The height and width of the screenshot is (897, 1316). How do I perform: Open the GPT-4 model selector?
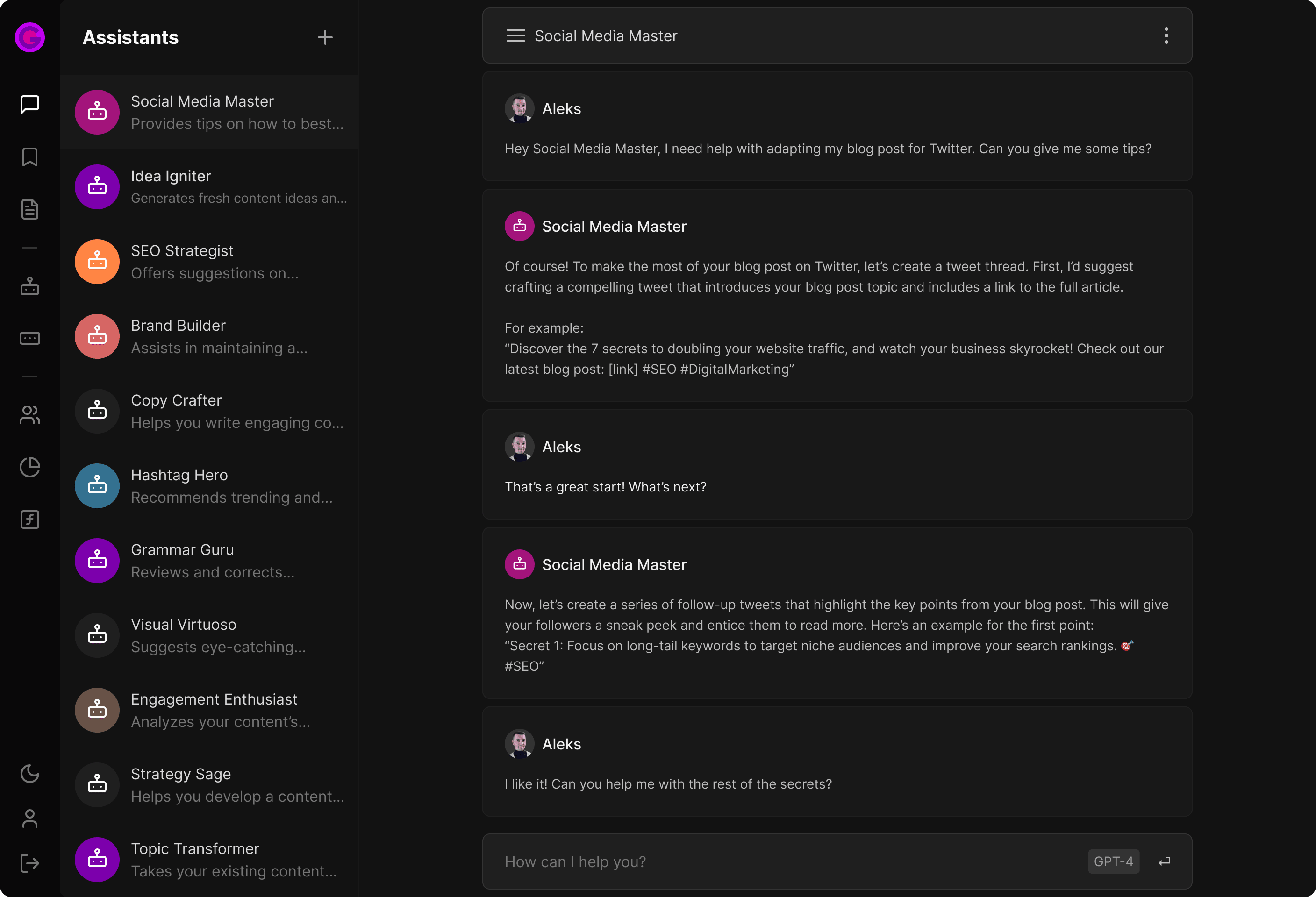click(x=1113, y=861)
